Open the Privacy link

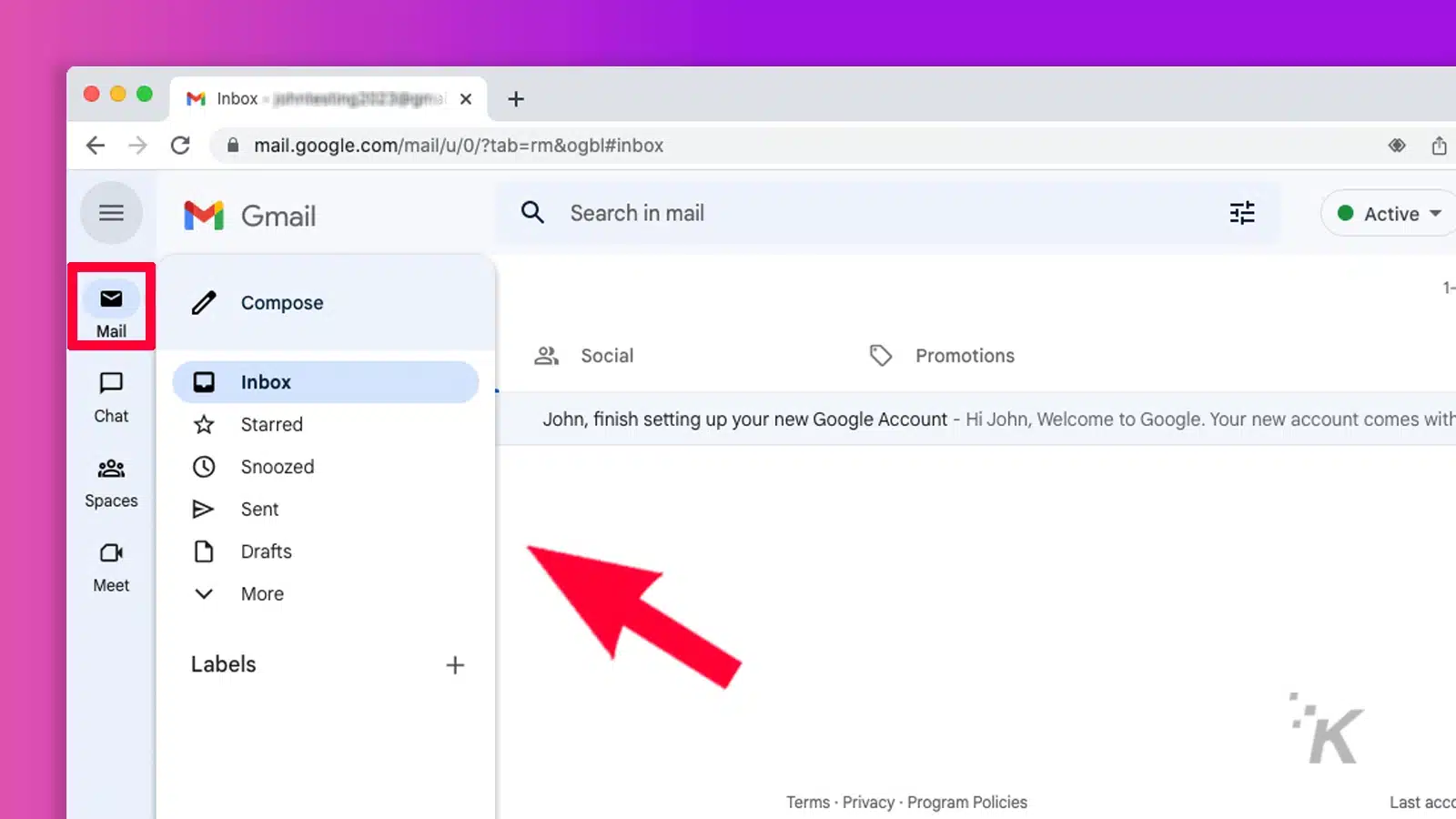(868, 803)
